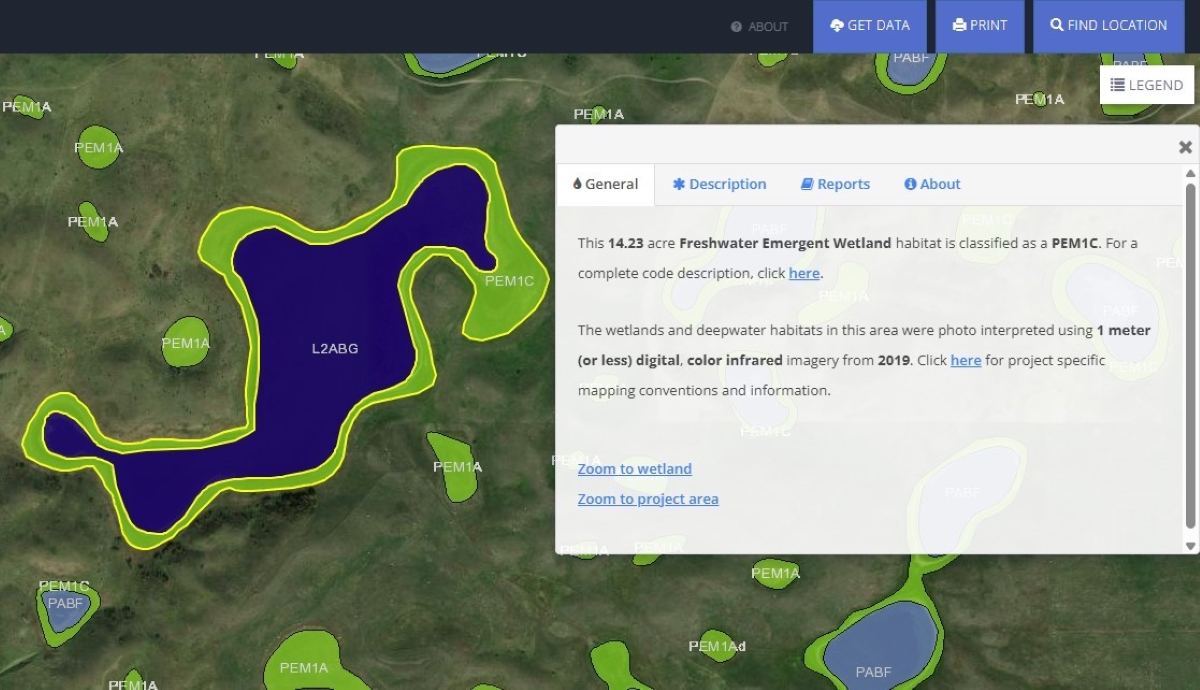The image size is (1200, 690).
Task: Show the map LEGEND panel
Action: coord(1147,85)
